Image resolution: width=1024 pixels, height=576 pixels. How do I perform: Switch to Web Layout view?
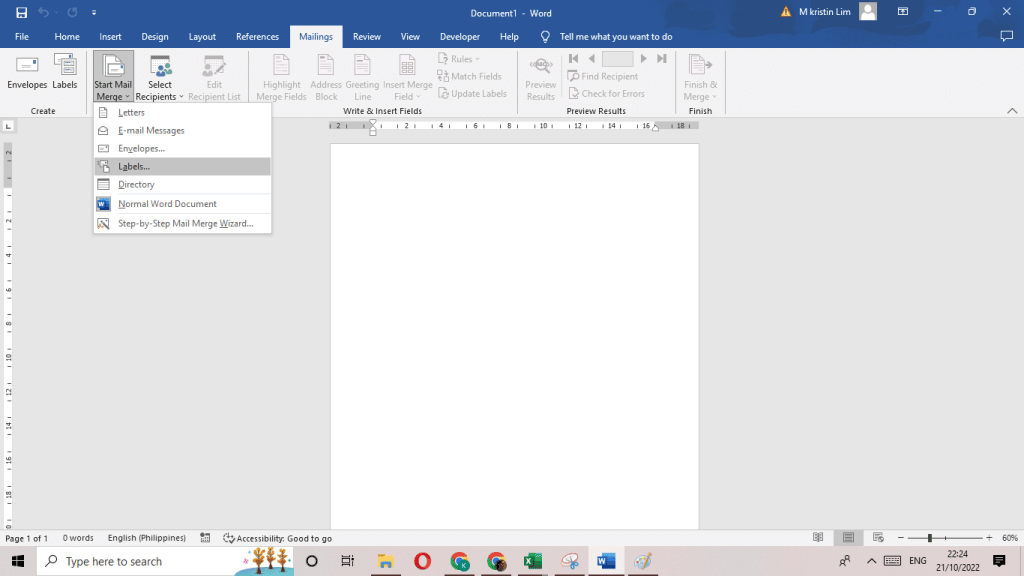coord(878,537)
